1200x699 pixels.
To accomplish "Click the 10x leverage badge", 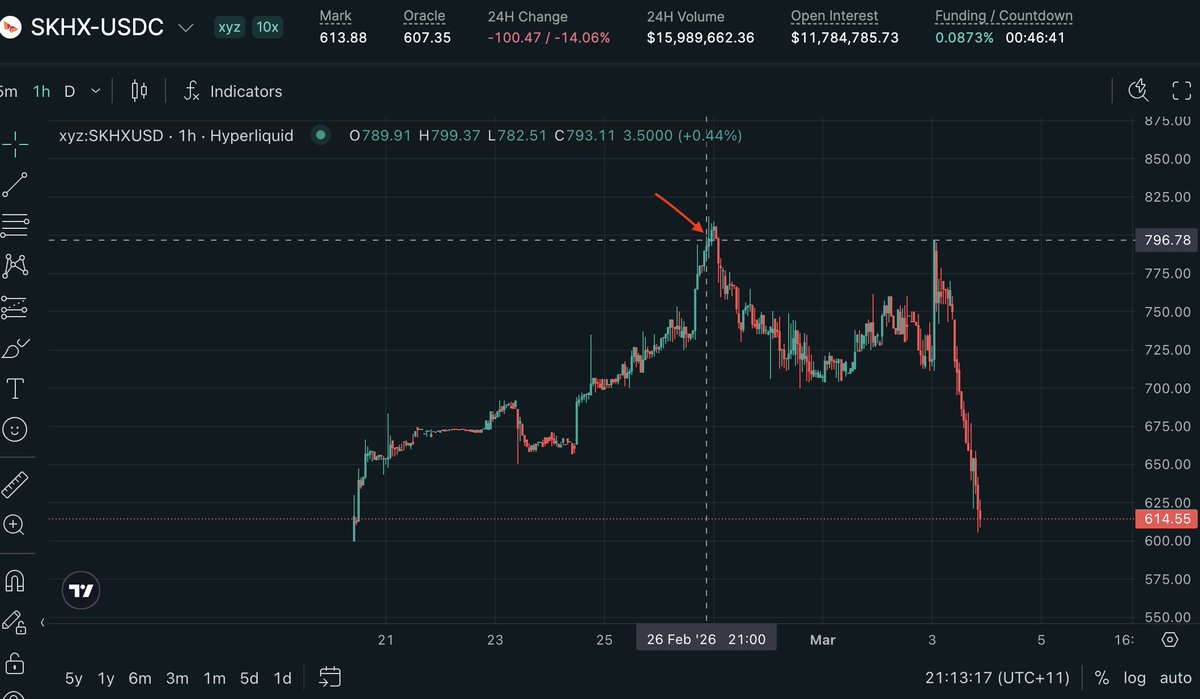I will pos(266,27).
